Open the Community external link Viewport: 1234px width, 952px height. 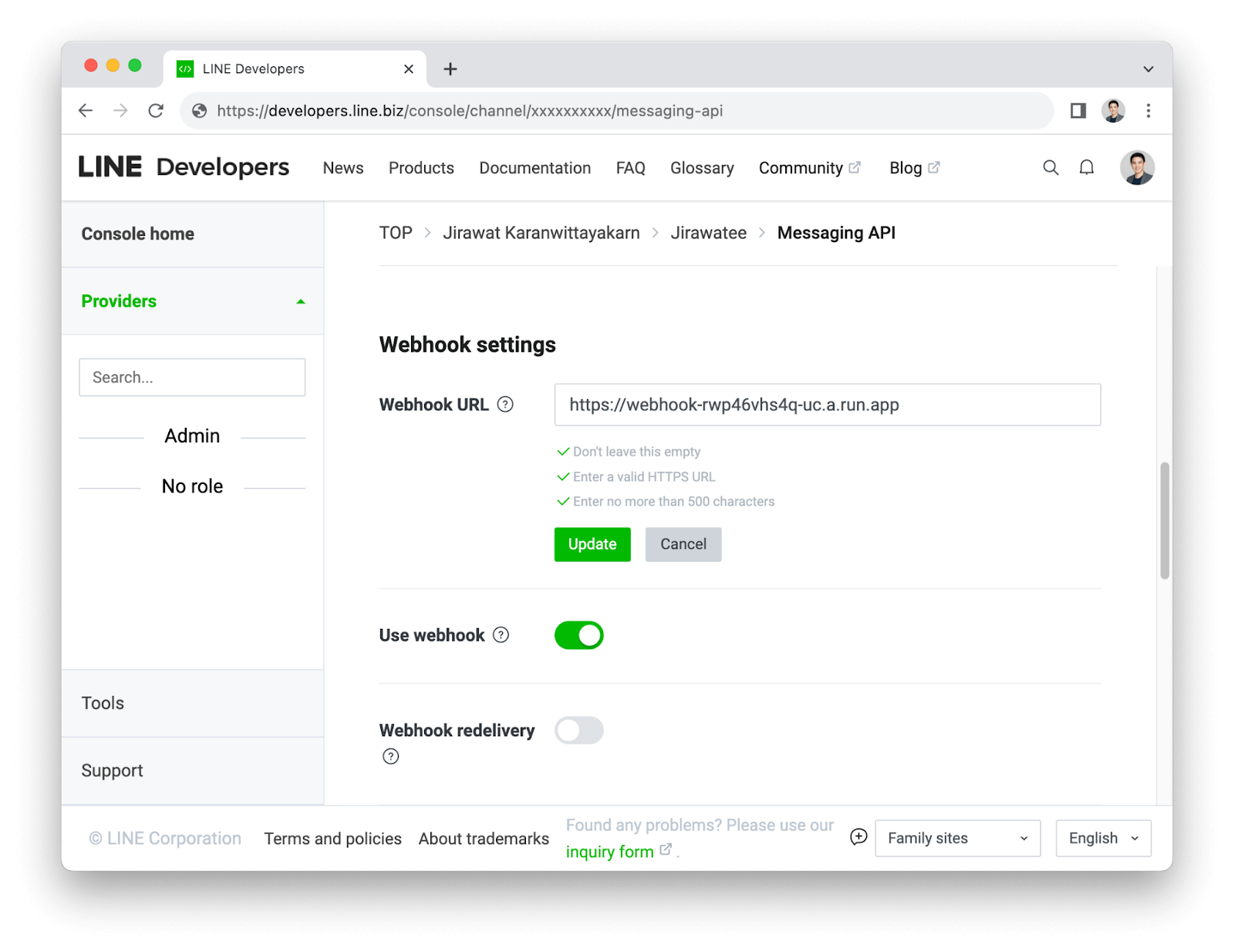[x=809, y=168]
